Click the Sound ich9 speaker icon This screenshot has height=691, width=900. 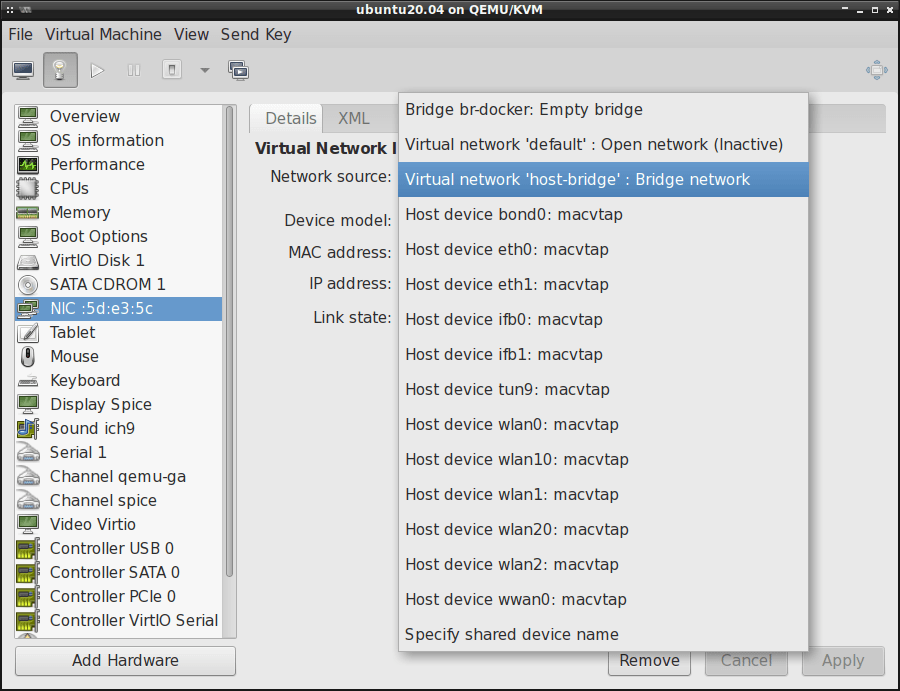click(x=28, y=428)
